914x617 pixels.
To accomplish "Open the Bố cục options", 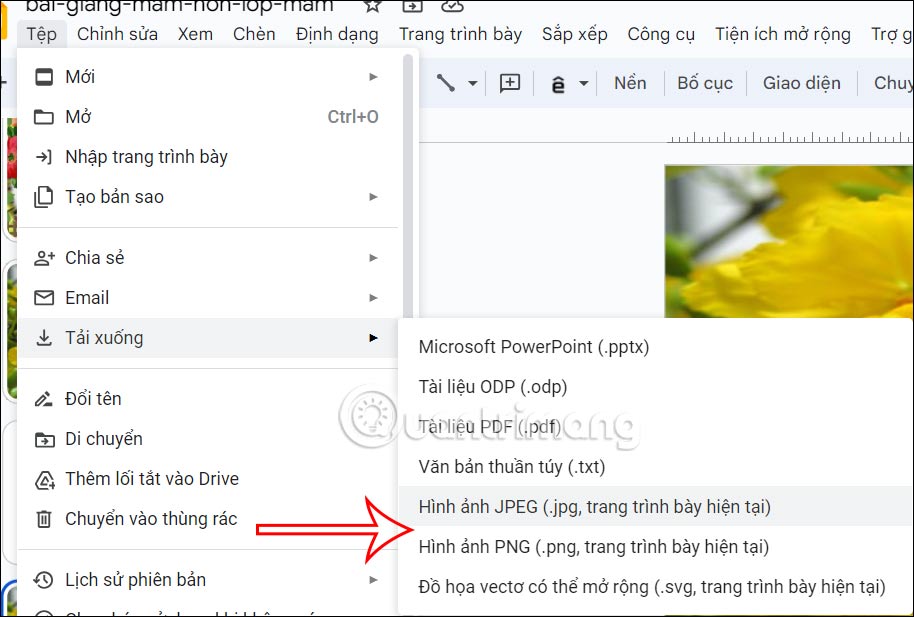I will coord(705,83).
